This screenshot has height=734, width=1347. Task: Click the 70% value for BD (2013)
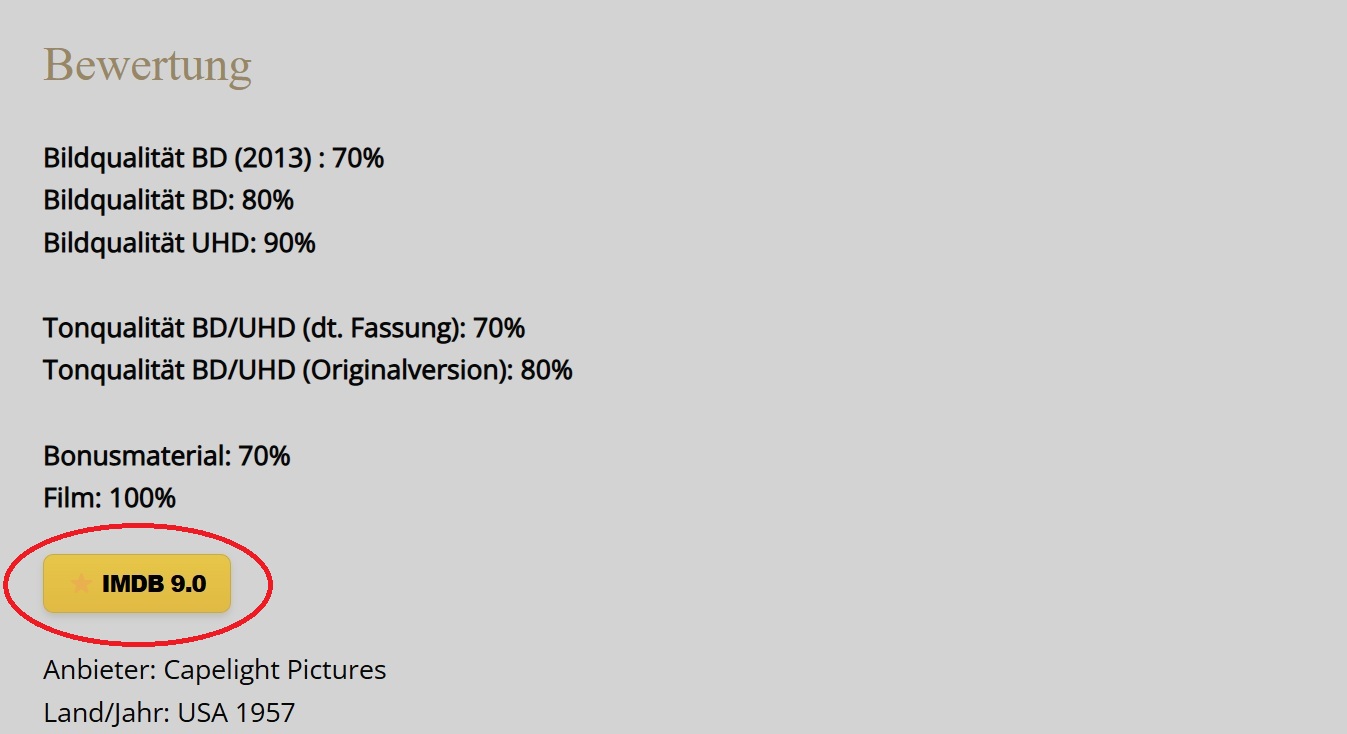pos(358,158)
